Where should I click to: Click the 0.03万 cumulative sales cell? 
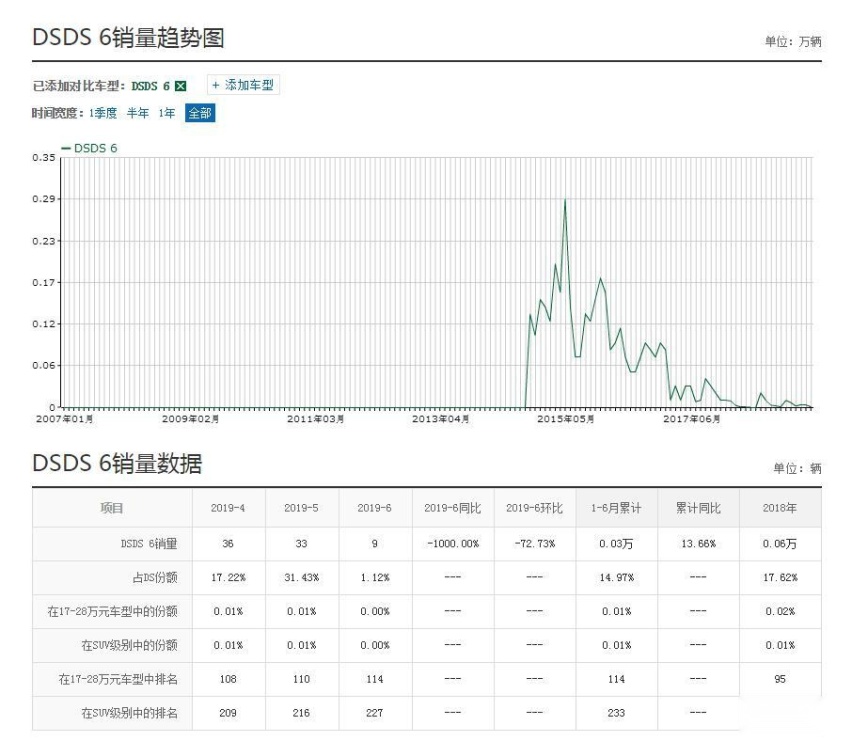pos(616,544)
